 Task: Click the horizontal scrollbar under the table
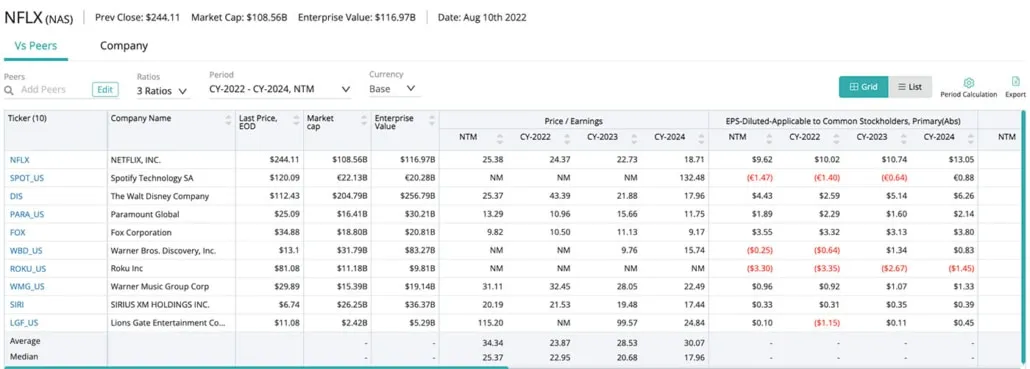click(x=255, y=367)
